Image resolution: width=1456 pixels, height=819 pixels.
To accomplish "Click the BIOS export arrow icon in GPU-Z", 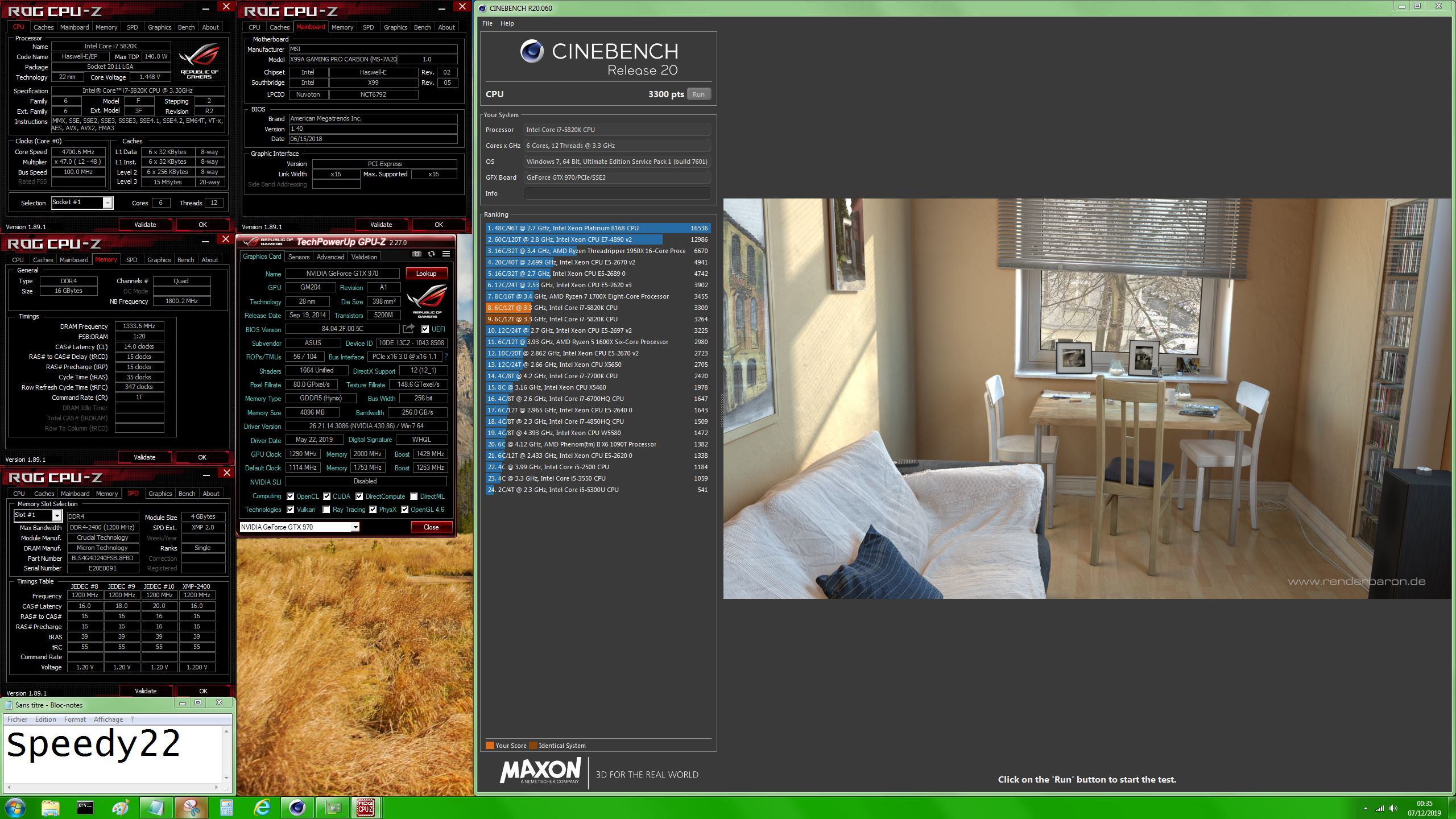I will pos(408,329).
